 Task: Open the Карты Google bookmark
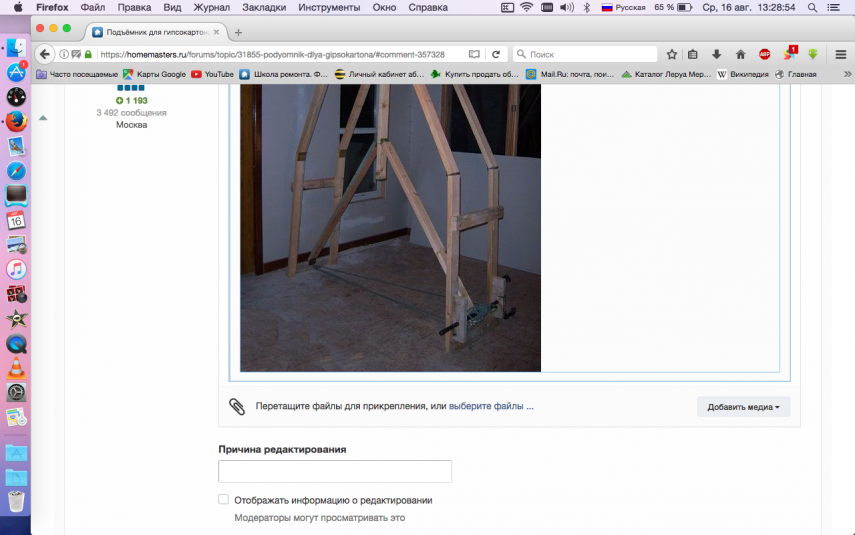tap(154, 74)
